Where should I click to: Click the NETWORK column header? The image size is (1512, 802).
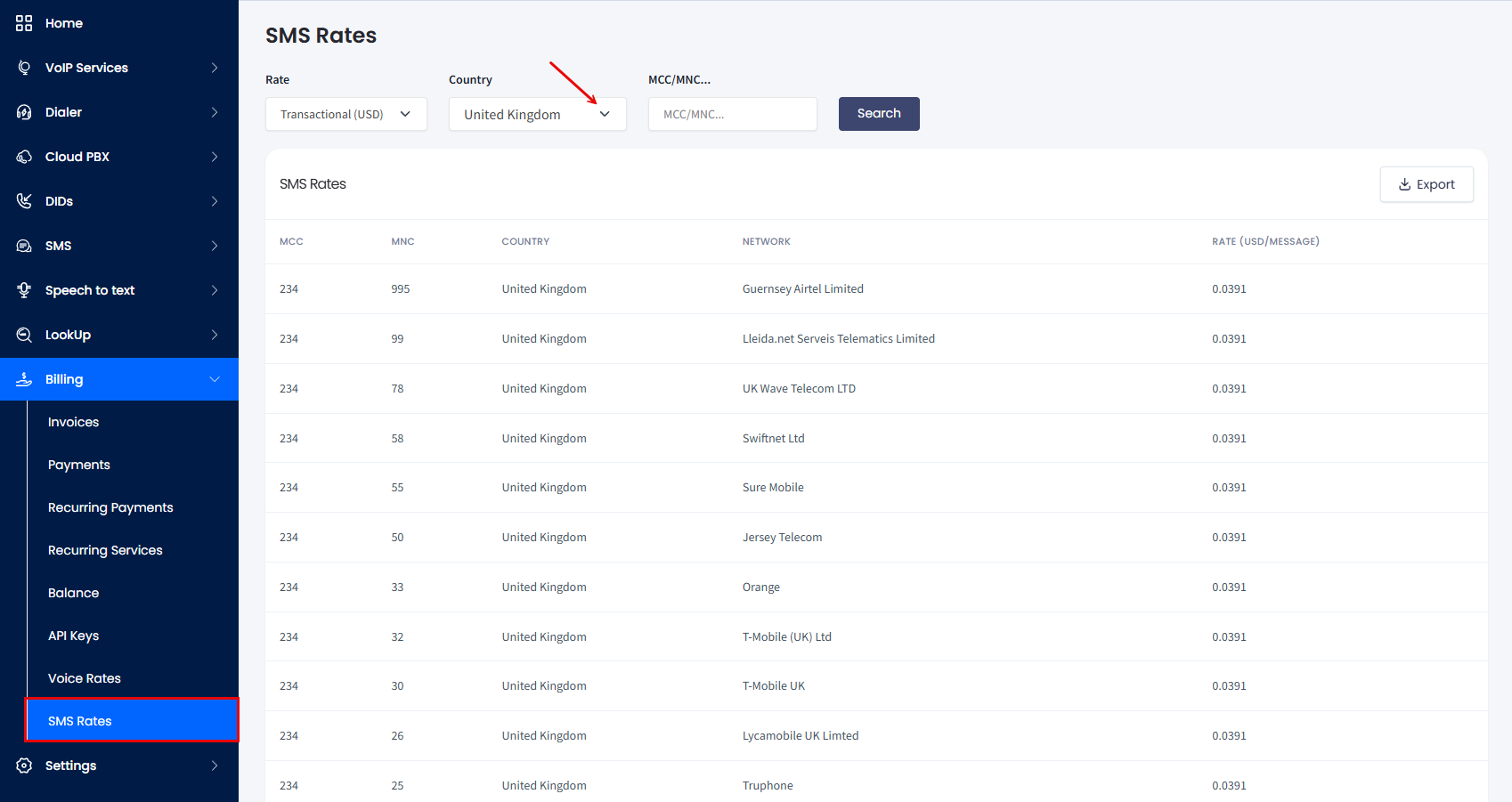pos(767,241)
